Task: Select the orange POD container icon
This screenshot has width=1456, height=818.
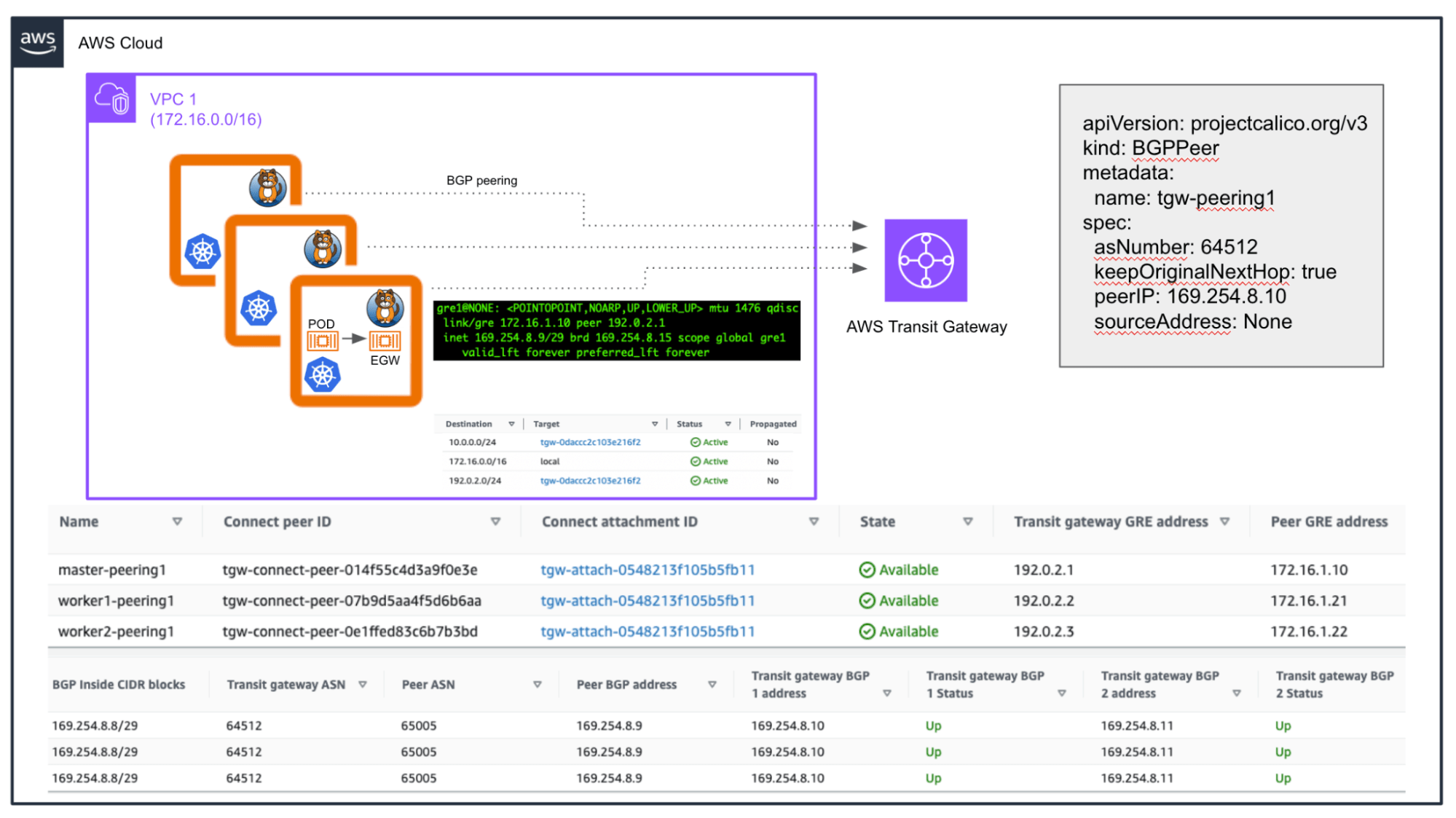Action: 323,341
